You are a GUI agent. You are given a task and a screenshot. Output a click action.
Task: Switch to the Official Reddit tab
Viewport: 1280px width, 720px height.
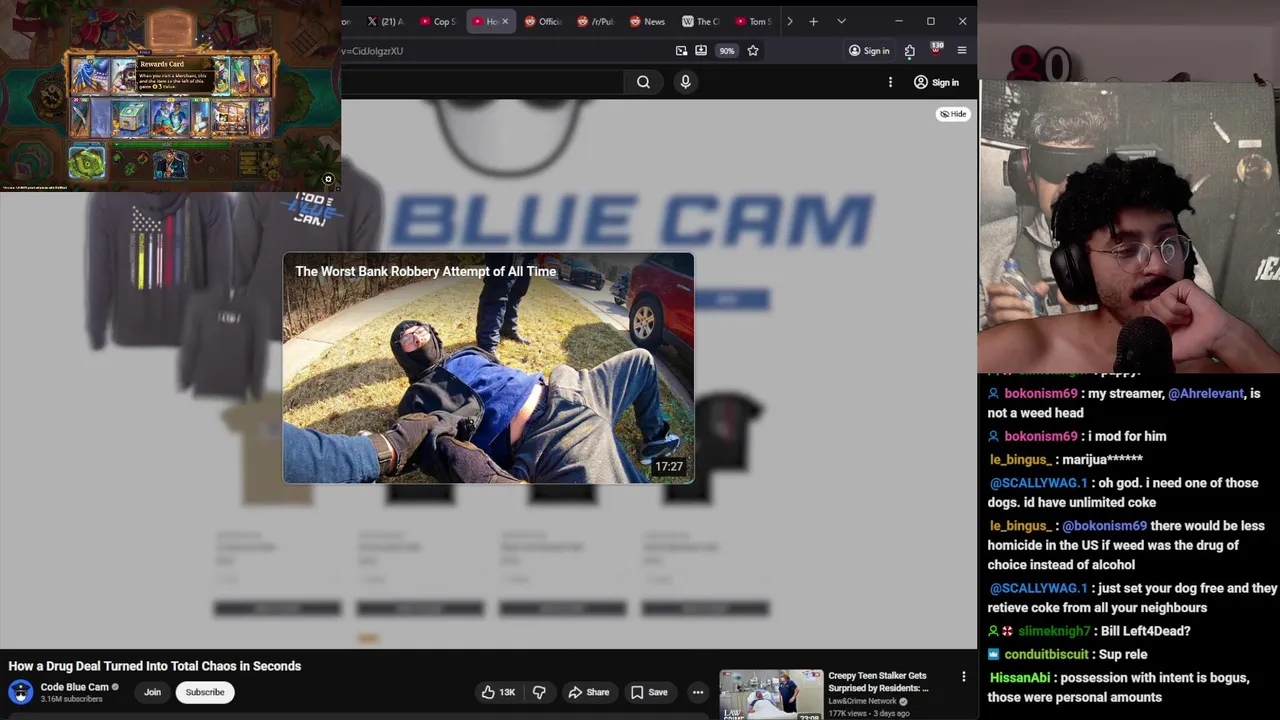coord(543,21)
